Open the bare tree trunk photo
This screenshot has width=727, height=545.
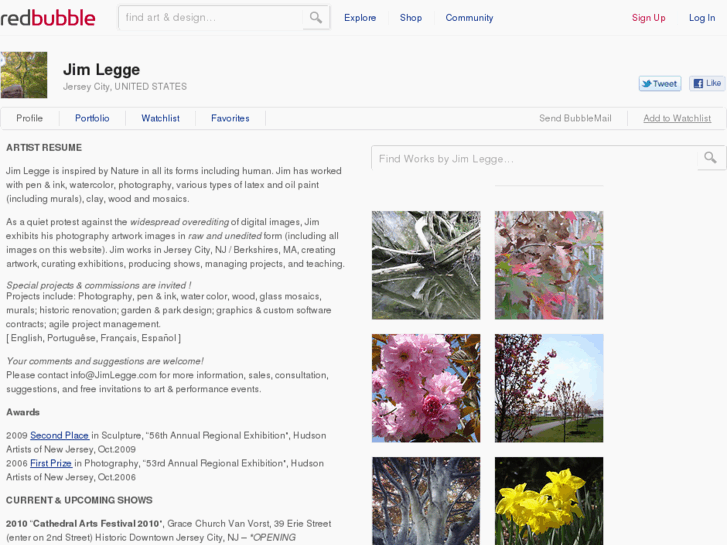(x=426, y=501)
